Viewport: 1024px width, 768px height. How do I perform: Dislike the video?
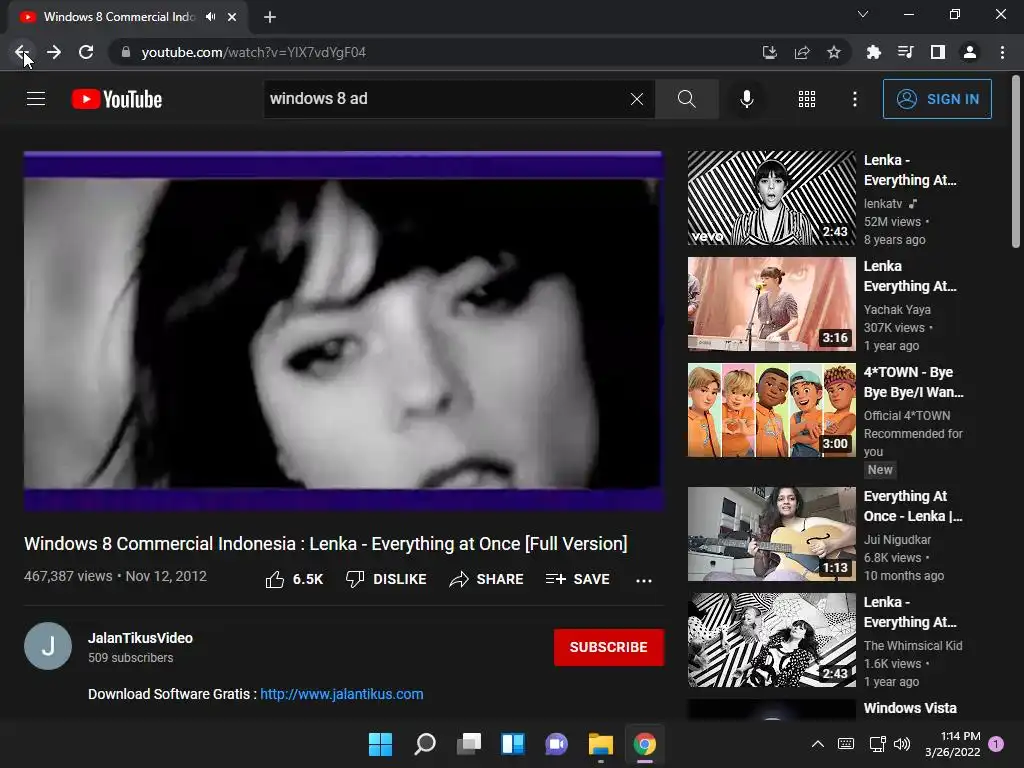point(386,579)
